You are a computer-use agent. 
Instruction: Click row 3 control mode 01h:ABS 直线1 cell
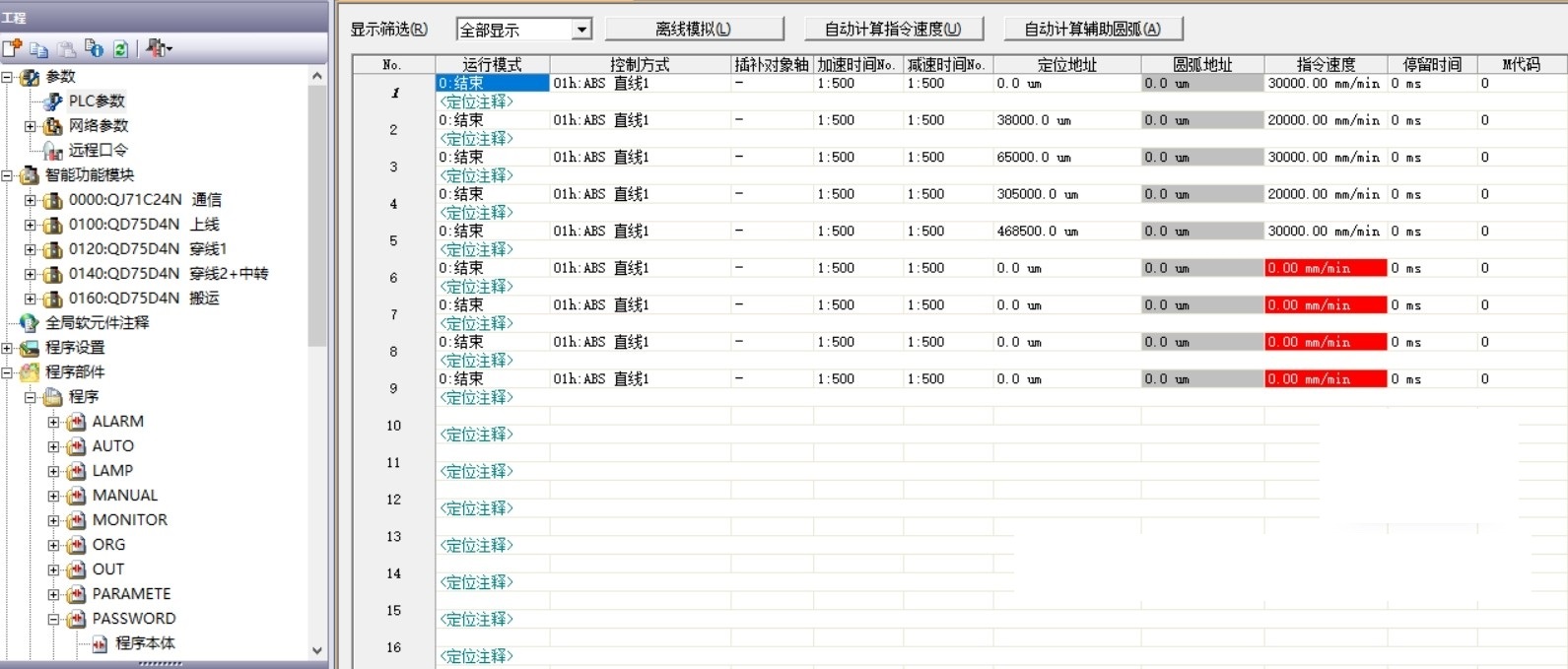tap(641, 158)
